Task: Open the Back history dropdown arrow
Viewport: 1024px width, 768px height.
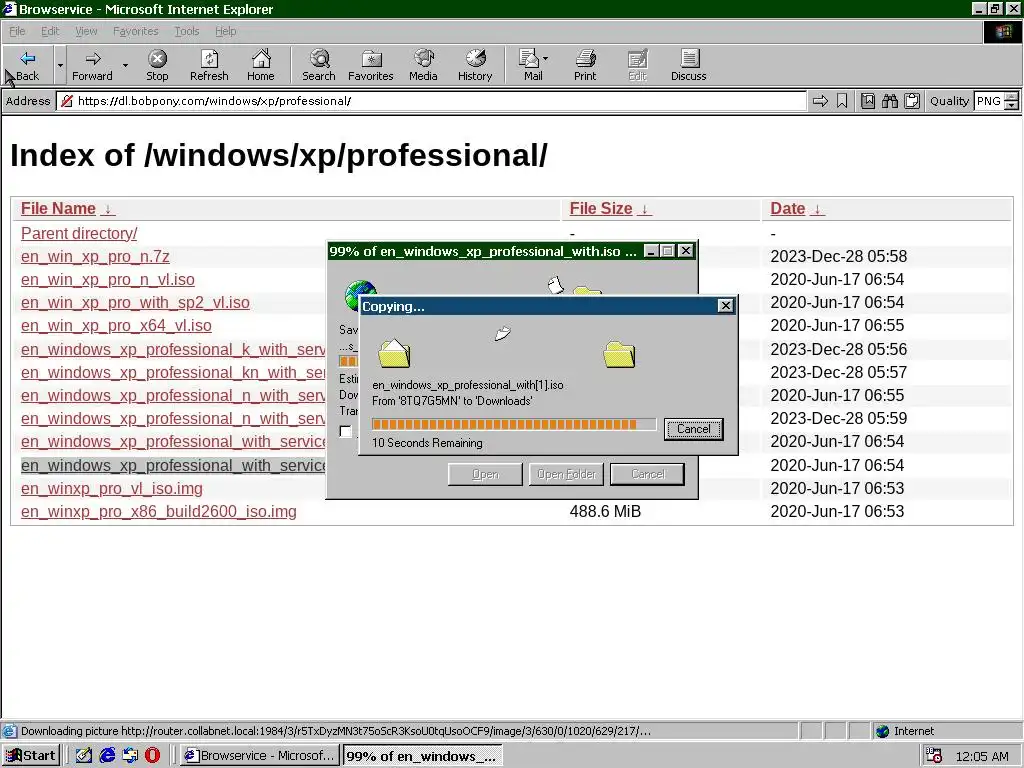Action: tap(60, 65)
